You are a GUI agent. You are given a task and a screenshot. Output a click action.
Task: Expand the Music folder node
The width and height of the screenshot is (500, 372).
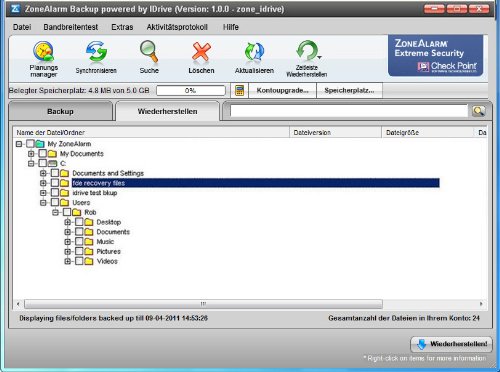tap(67, 242)
